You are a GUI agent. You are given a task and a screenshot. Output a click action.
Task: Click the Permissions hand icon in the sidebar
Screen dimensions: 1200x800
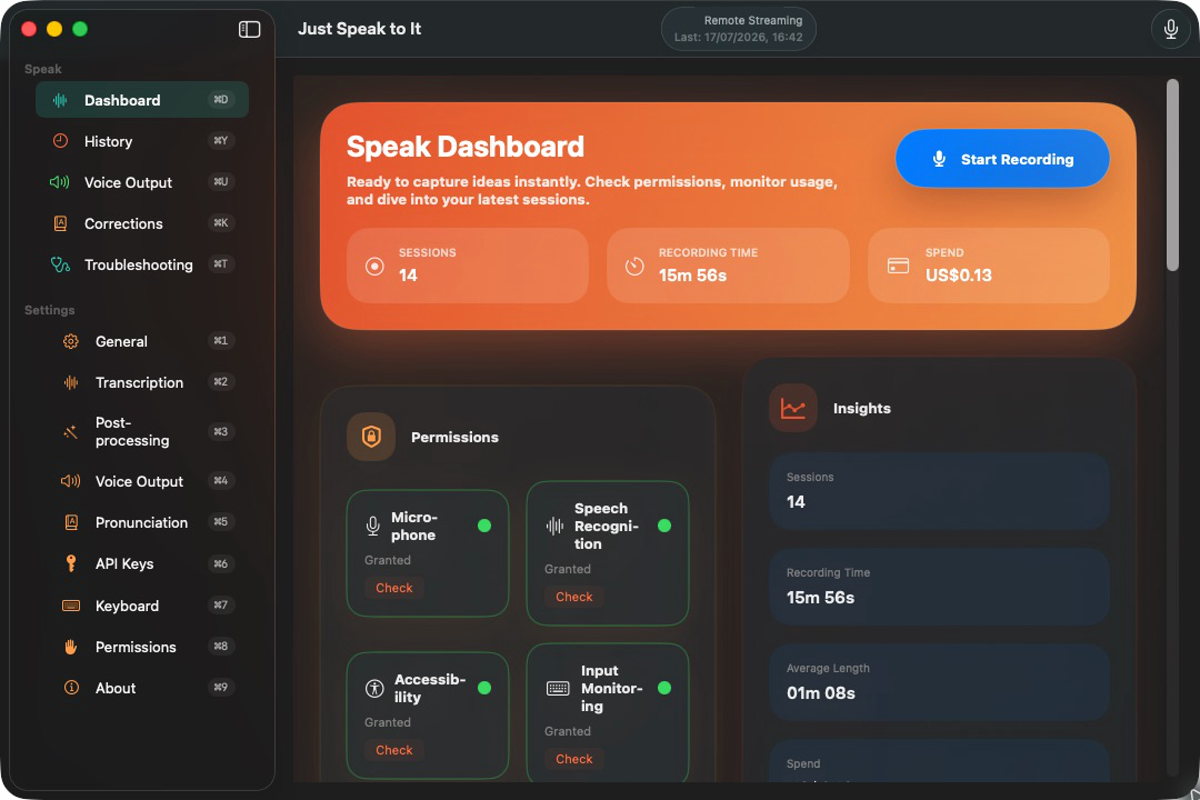click(71, 647)
